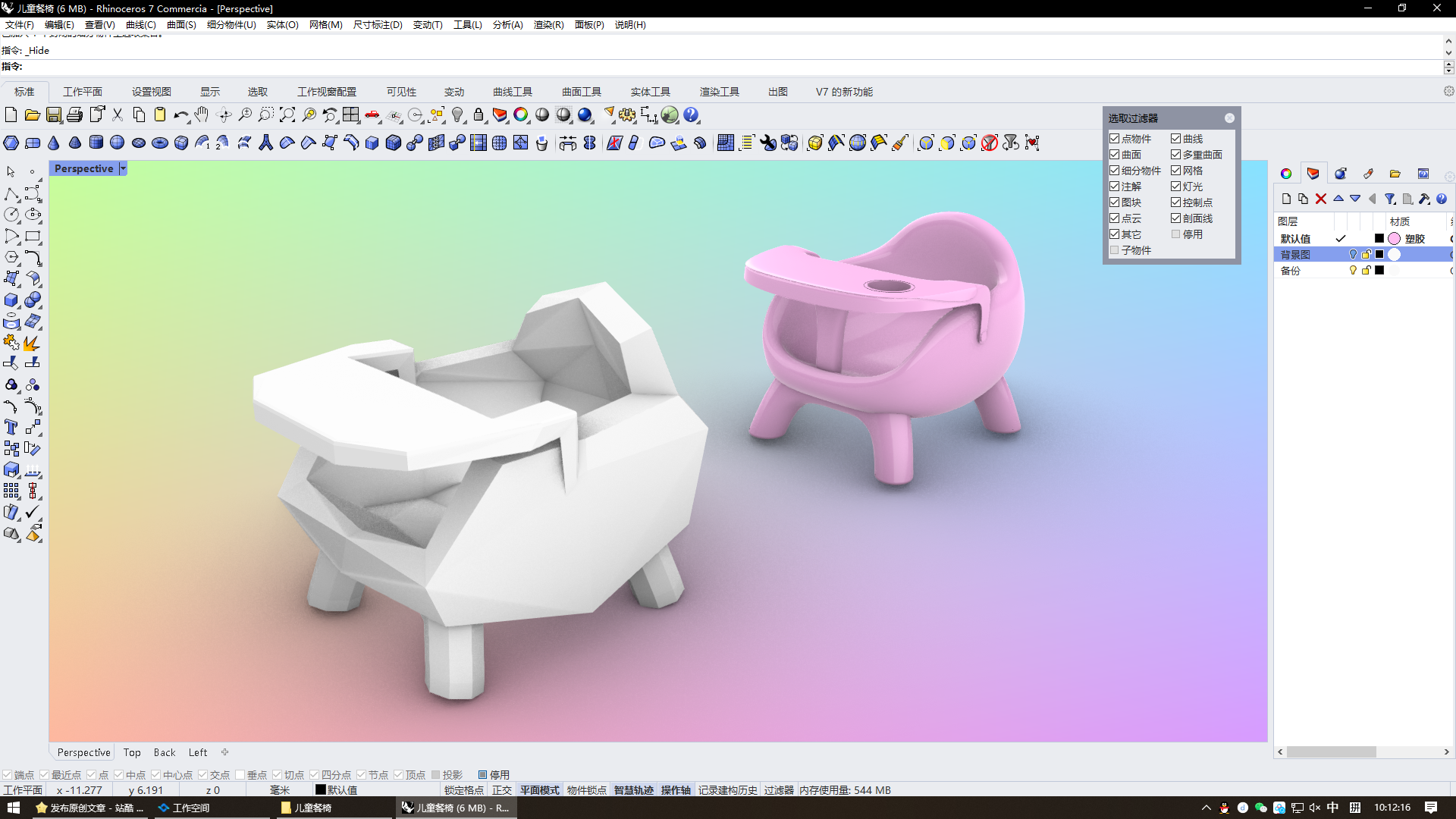Screen dimensions: 1456x819
Task: Open the Perspective viewport dropdown arrow
Action: click(x=123, y=168)
